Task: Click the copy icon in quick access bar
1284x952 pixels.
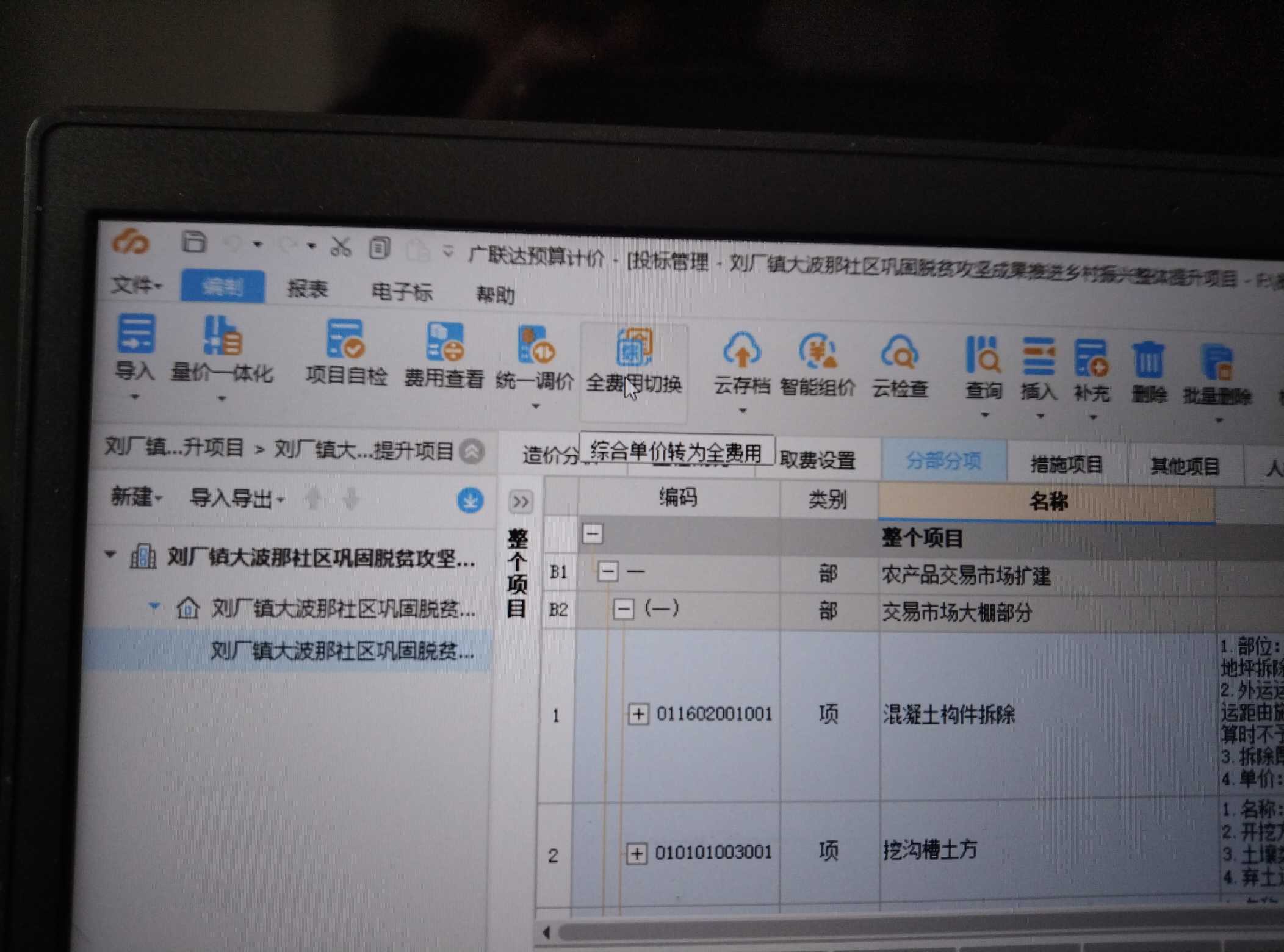Action: click(x=379, y=247)
